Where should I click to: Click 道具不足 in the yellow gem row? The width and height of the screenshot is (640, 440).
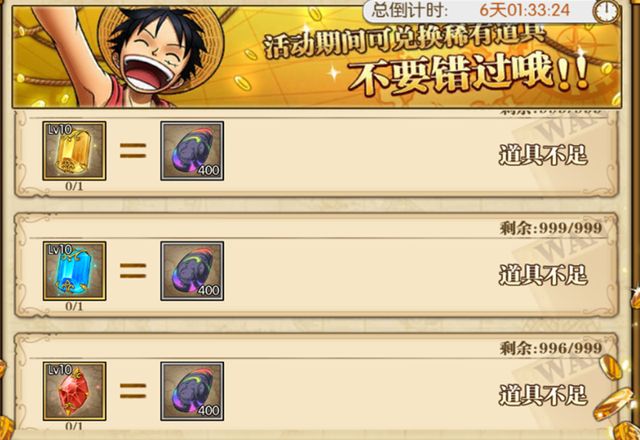coord(543,155)
